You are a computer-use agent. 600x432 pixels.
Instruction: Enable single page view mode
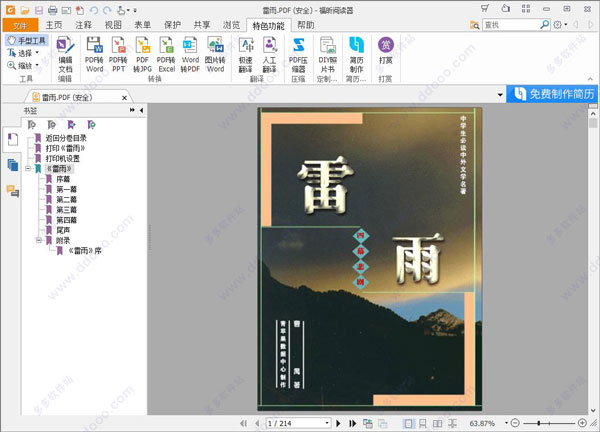[x=408, y=423]
